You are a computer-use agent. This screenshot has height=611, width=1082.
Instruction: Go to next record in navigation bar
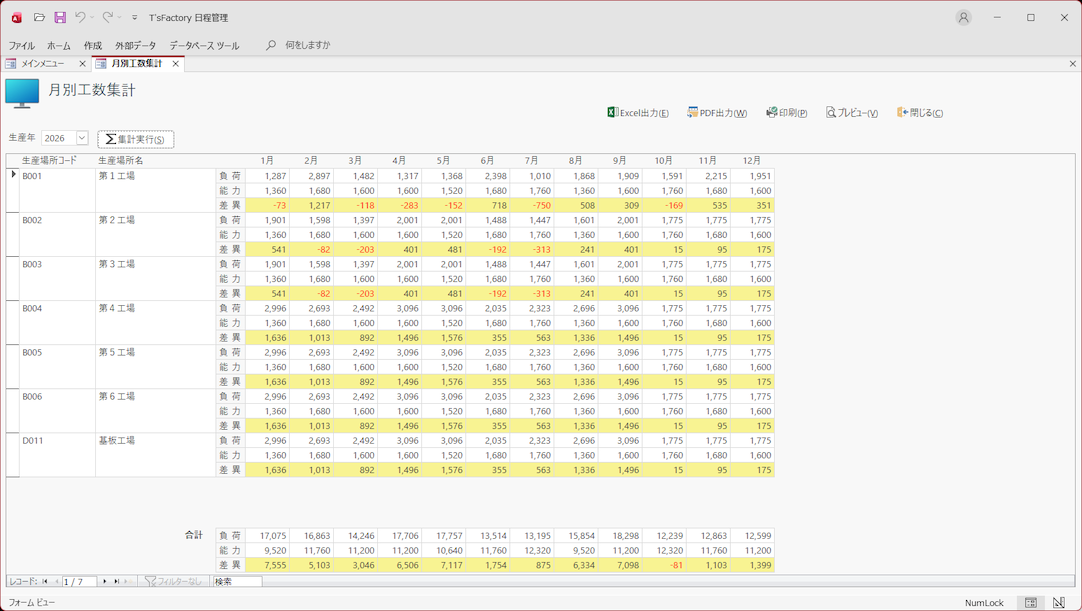pyautogui.click(x=104, y=581)
